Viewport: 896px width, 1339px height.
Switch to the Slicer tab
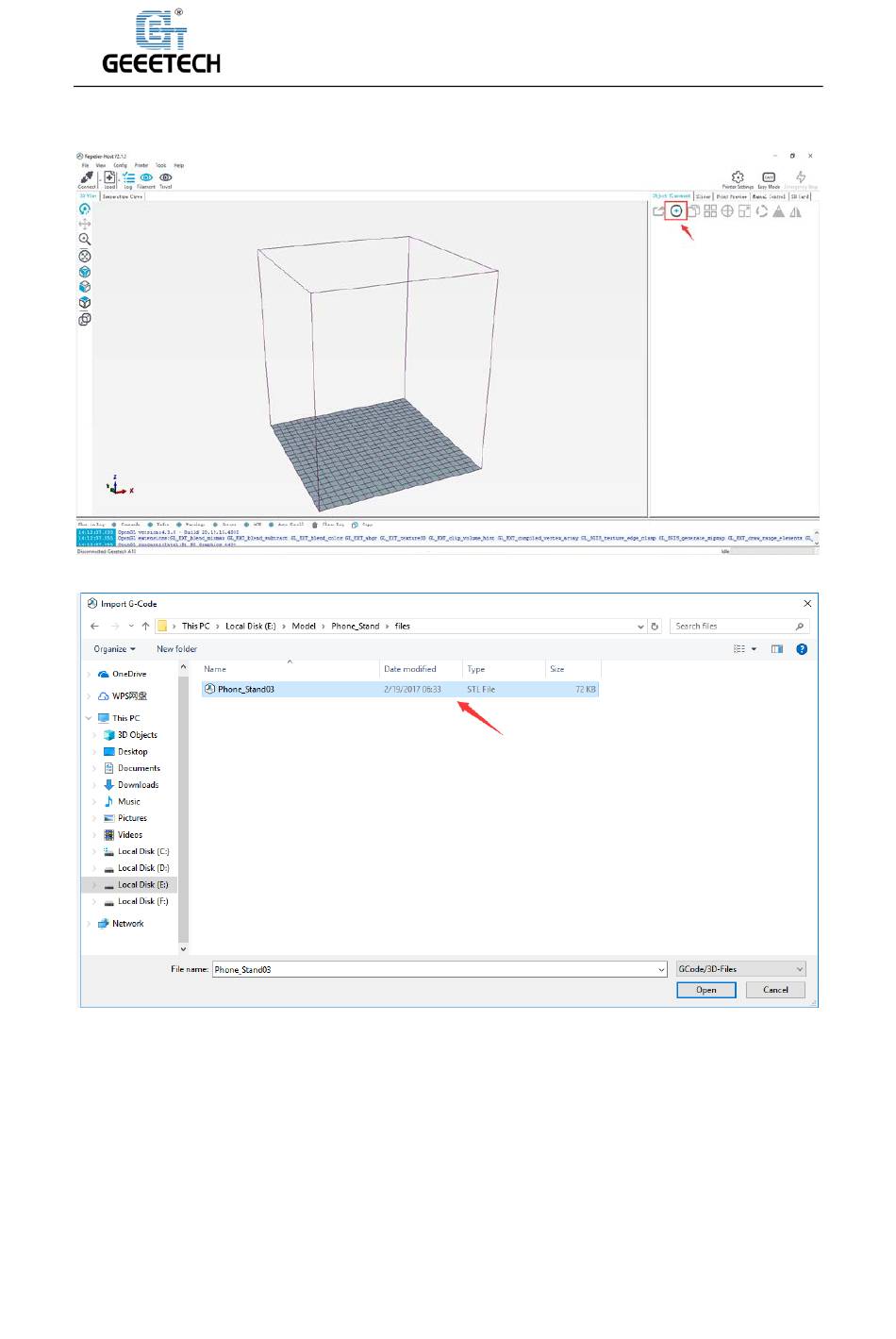pyautogui.click(x=703, y=196)
